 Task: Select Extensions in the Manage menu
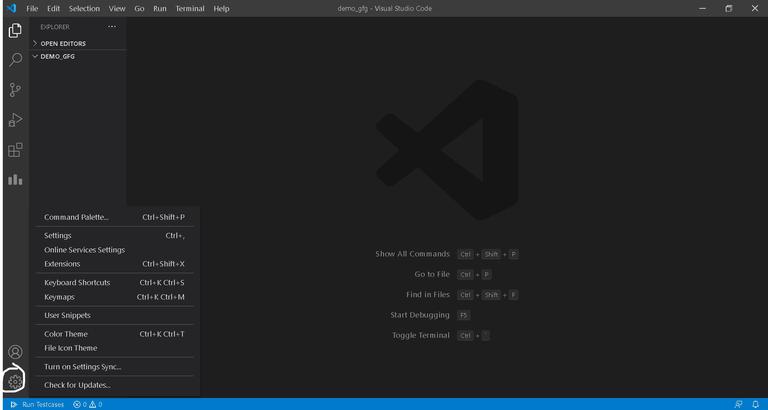pyautogui.click(x=115, y=264)
